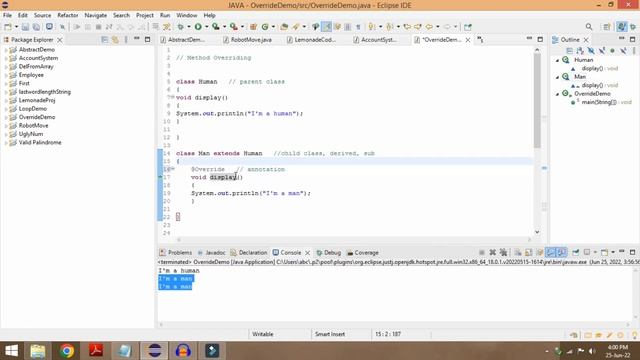Expand the AbstractDemo project tree
Viewport: 640px width, 360px height.
click(6, 49)
